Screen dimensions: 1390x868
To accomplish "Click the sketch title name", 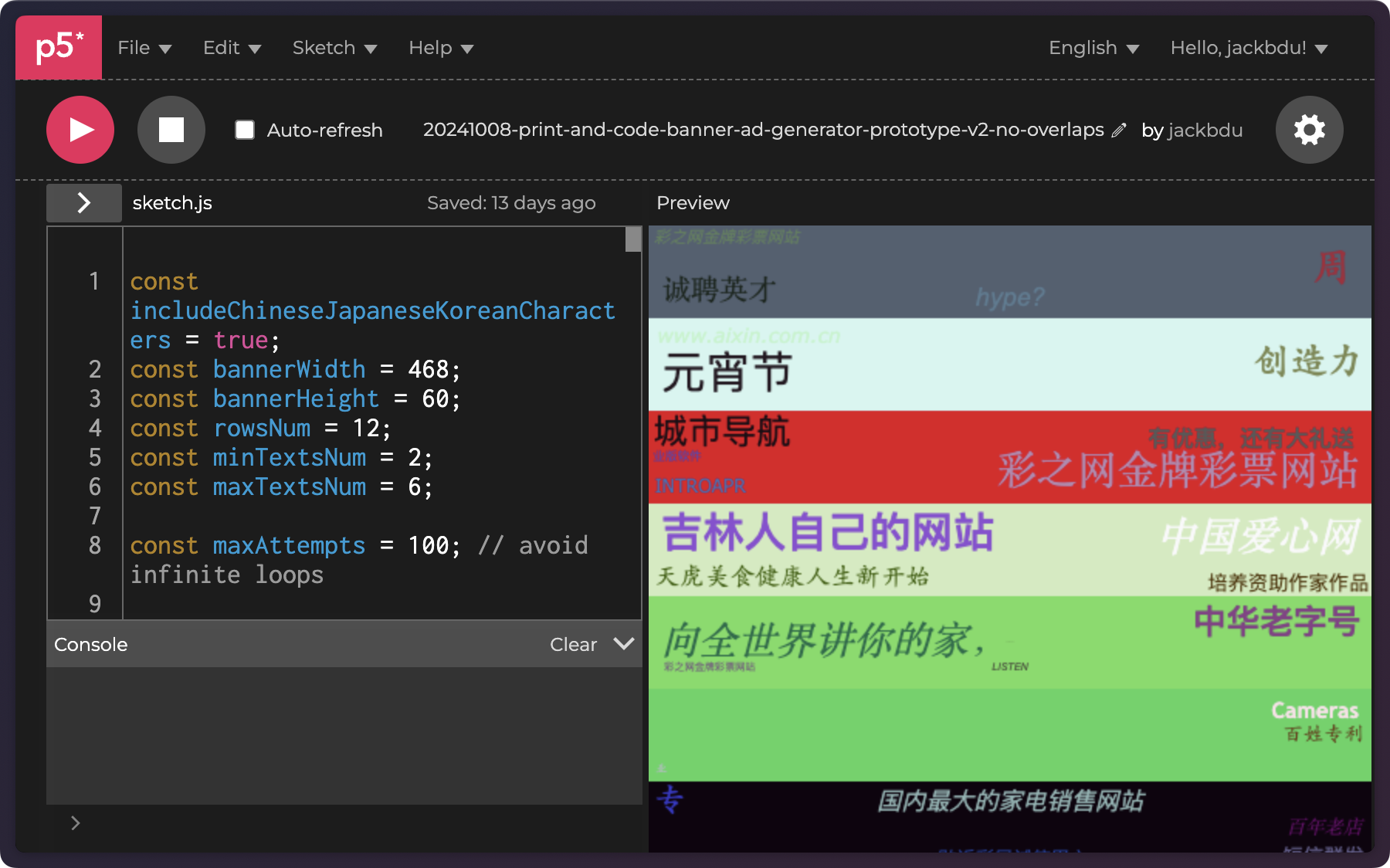I will pyautogui.click(x=763, y=130).
